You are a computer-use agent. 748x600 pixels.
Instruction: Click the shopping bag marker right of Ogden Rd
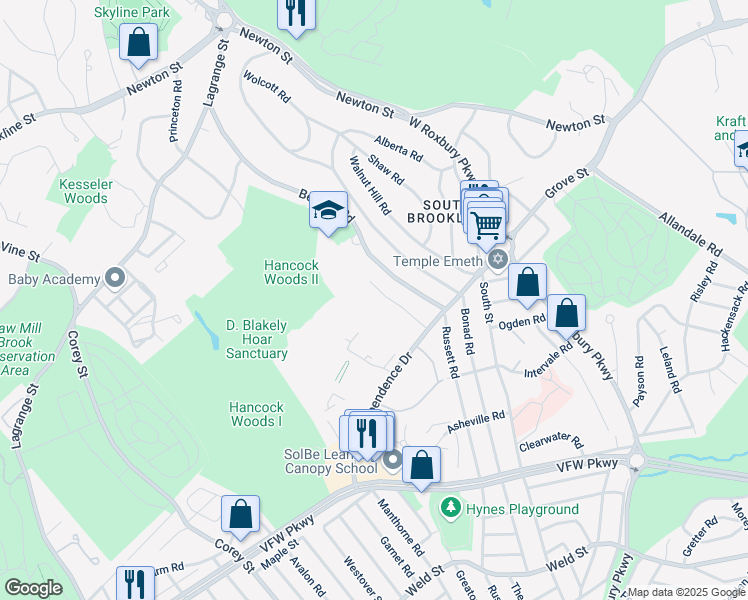[x=566, y=313]
